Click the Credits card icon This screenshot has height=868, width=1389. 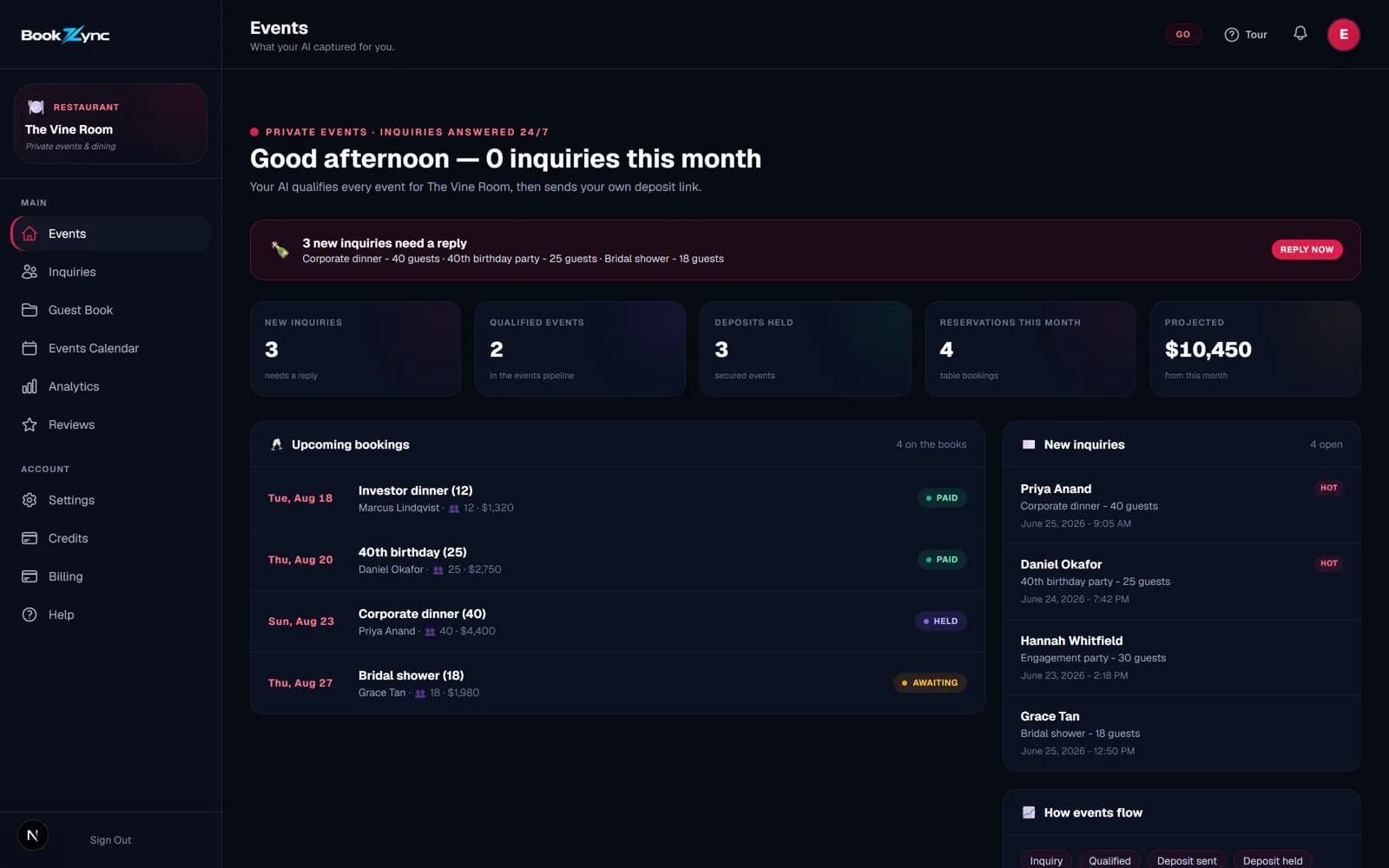[x=30, y=538]
